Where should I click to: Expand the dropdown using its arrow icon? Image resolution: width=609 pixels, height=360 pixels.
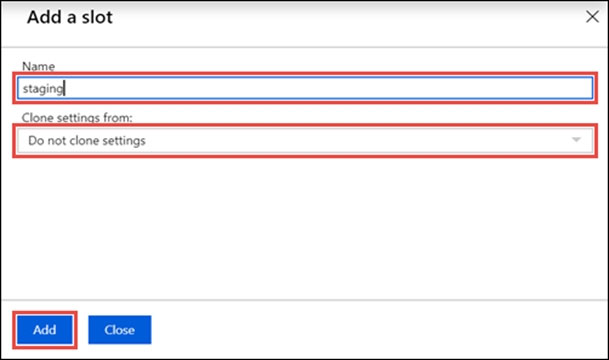point(576,140)
